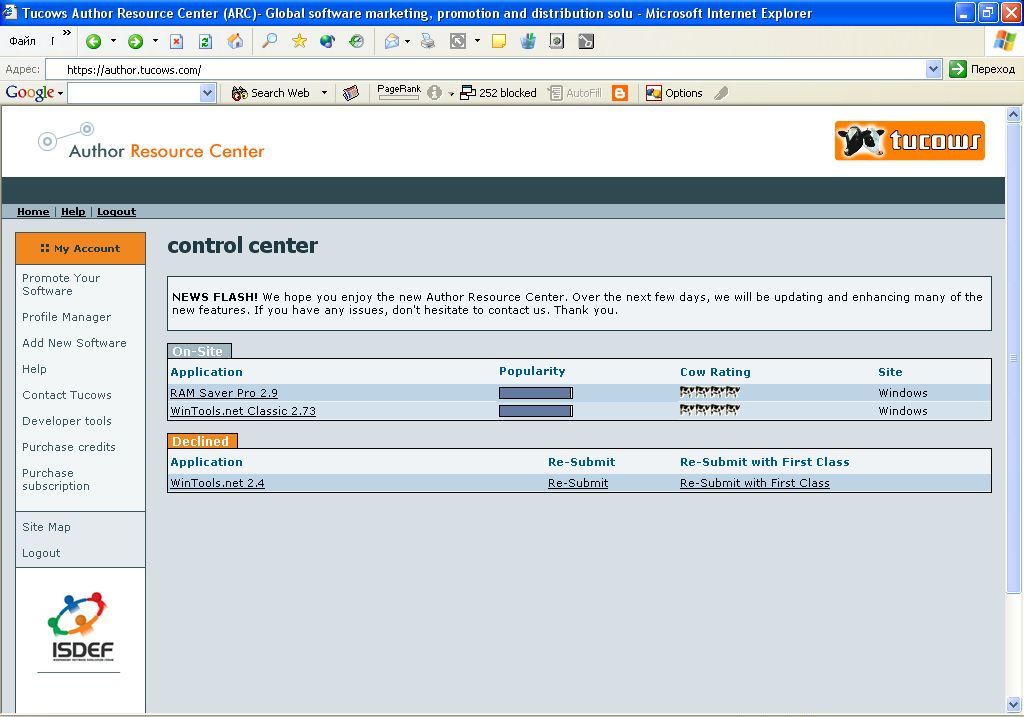Image resolution: width=1024 pixels, height=717 pixels.
Task: Open the address bar dropdown arrow
Action: (x=933, y=69)
